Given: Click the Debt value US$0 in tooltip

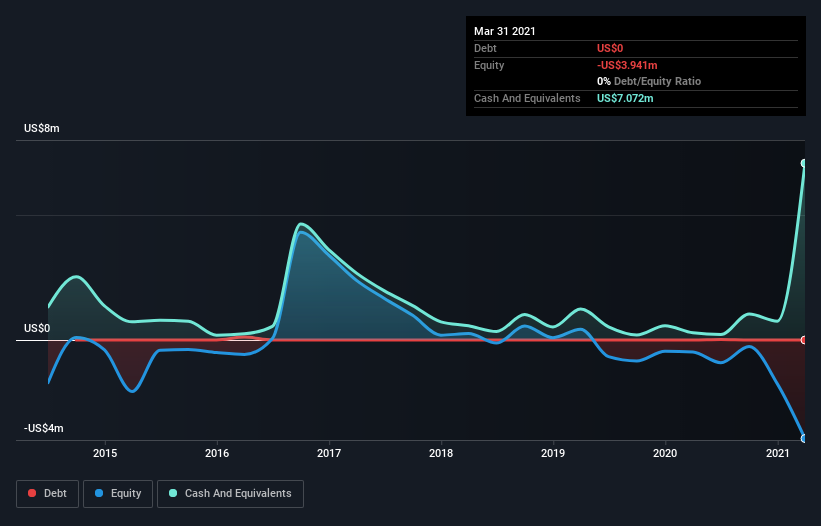Looking at the screenshot, I should point(610,48).
